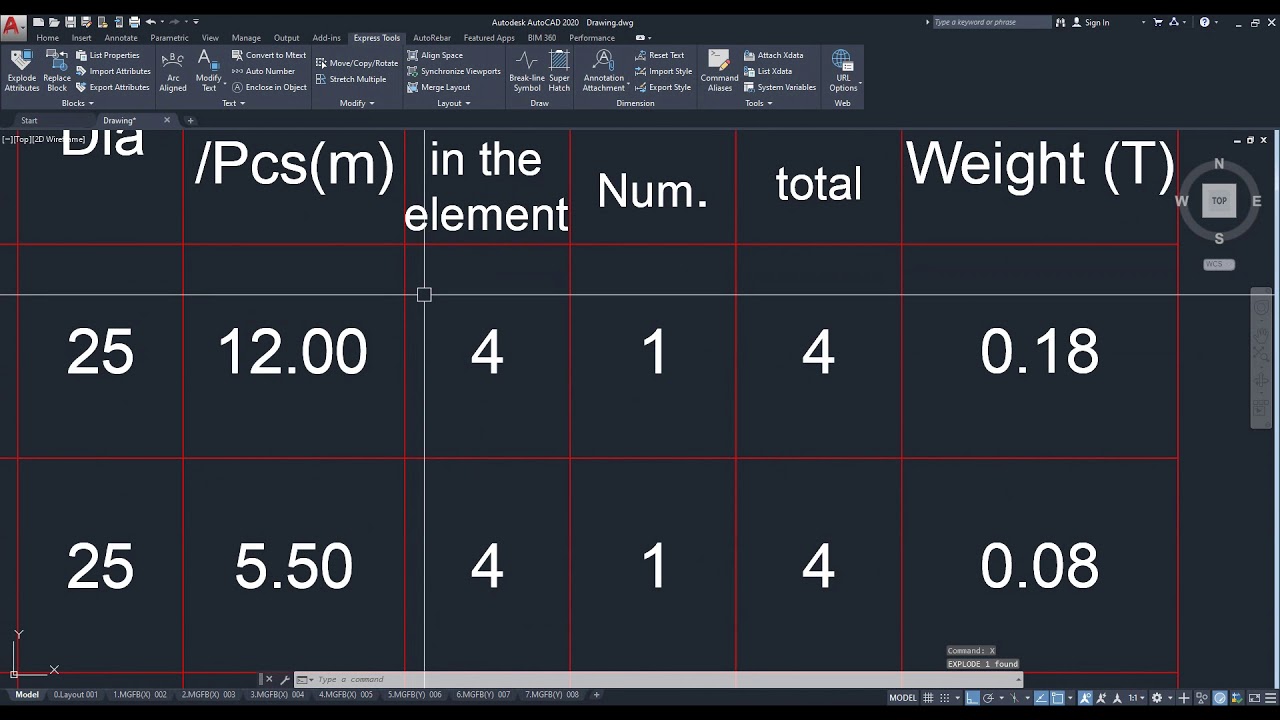The width and height of the screenshot is (1280, 720).
Task: Toggle ortho mode in status bar
Action: coord(972,698)
